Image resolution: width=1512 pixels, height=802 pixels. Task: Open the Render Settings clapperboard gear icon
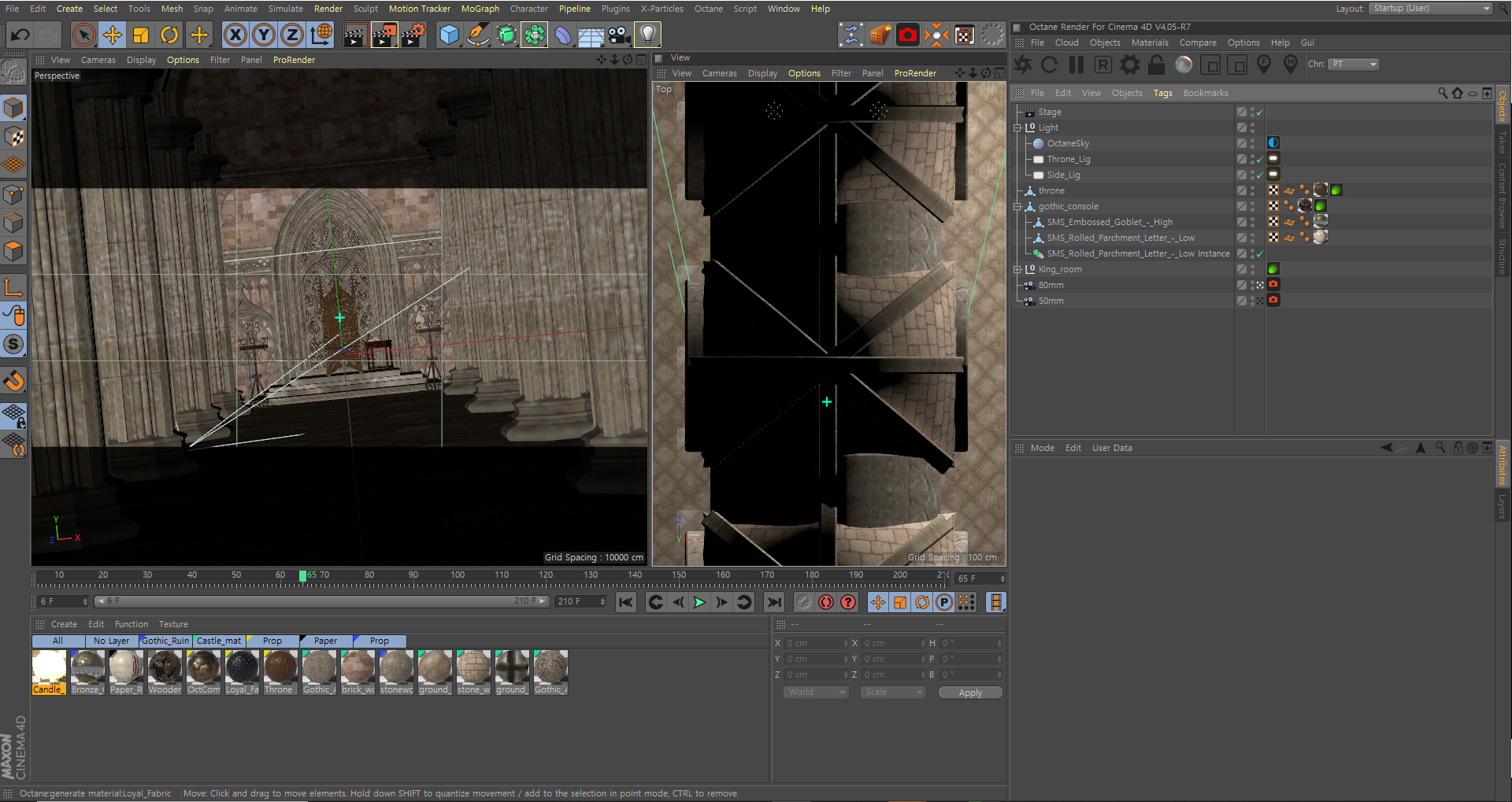tap(413, 35)
